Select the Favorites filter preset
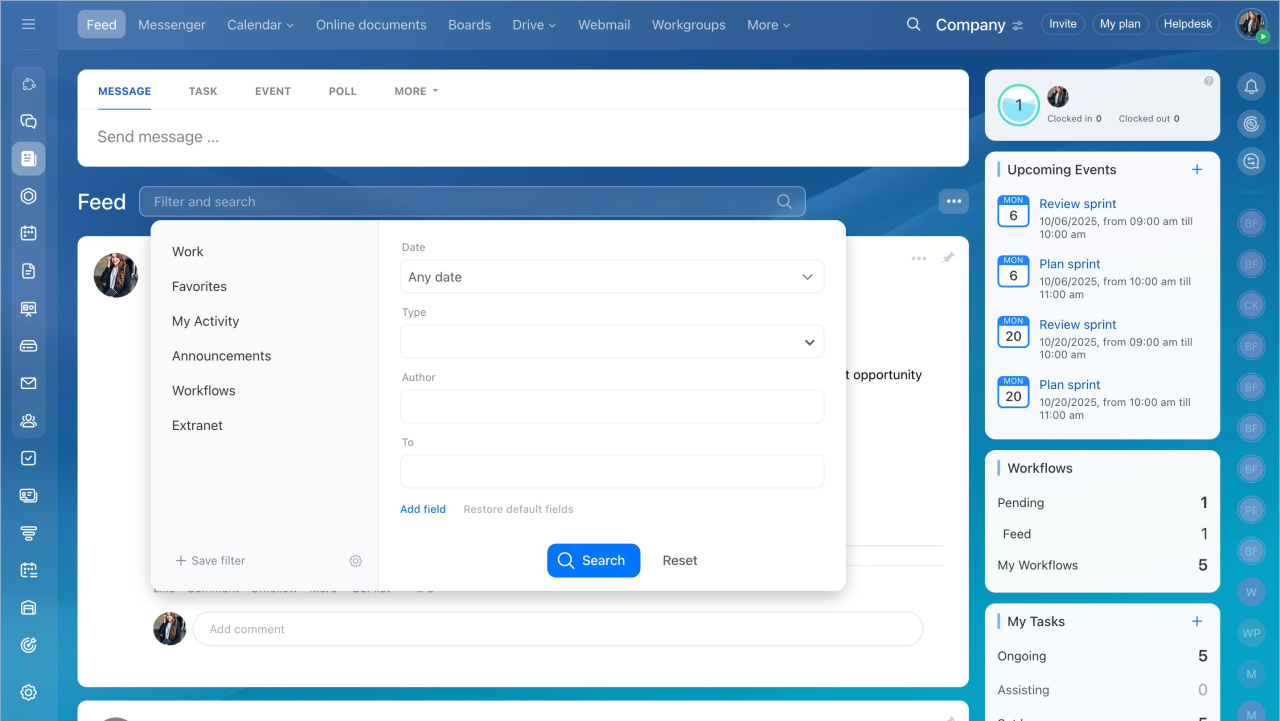1280x721 pixels. 199,286
